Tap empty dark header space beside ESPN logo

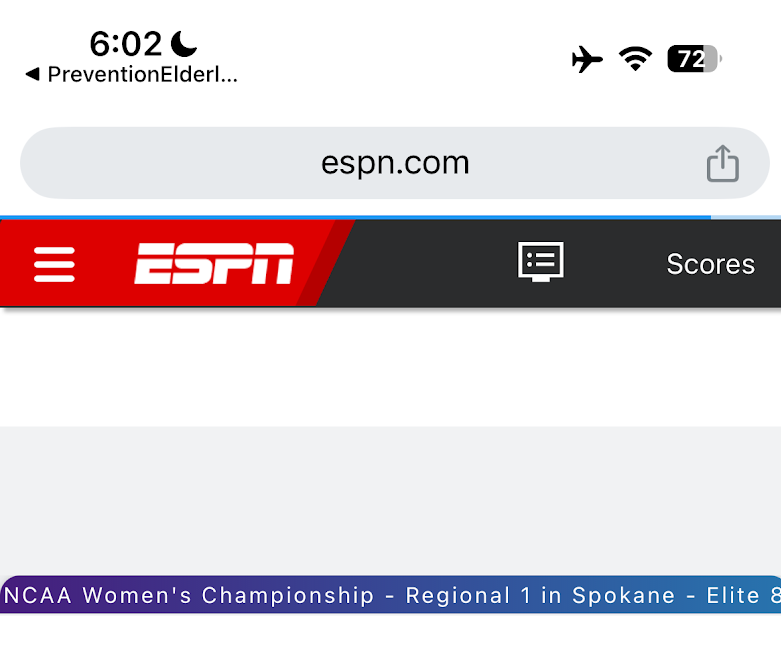point(420,264)
